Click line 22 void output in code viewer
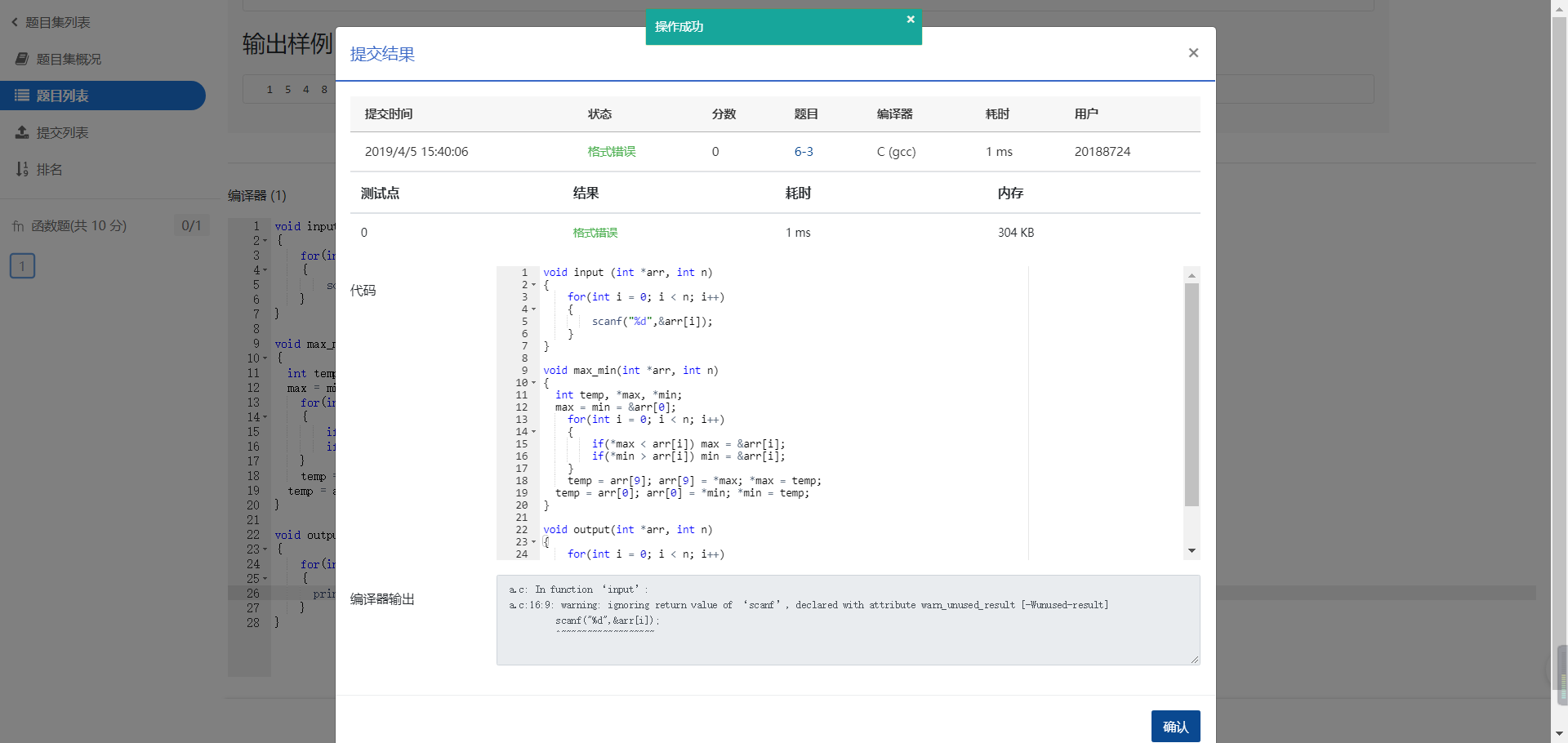This screenshot has height=743, width=1568. (x=628, y=530)
